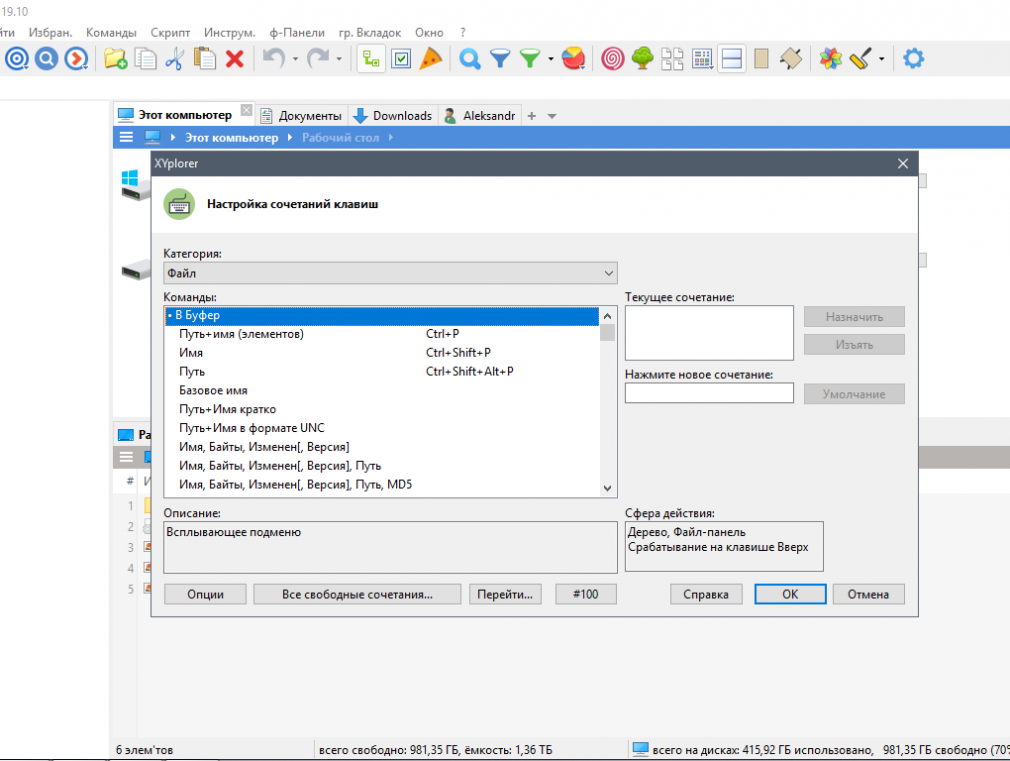Toggle the checkmark box toolbar button

pos(401,59)
